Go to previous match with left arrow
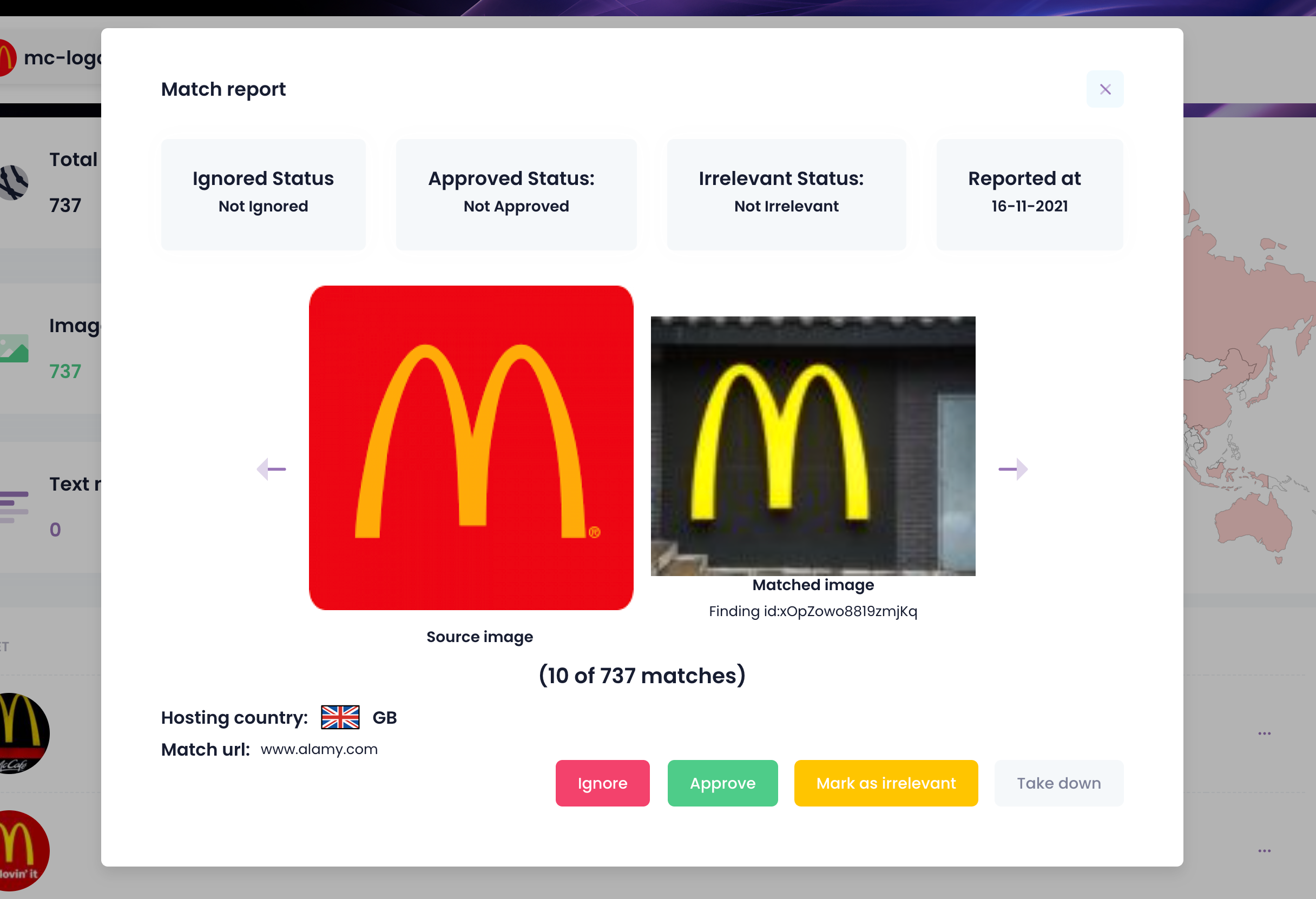The image size is (1316, 899). (271, 469)
